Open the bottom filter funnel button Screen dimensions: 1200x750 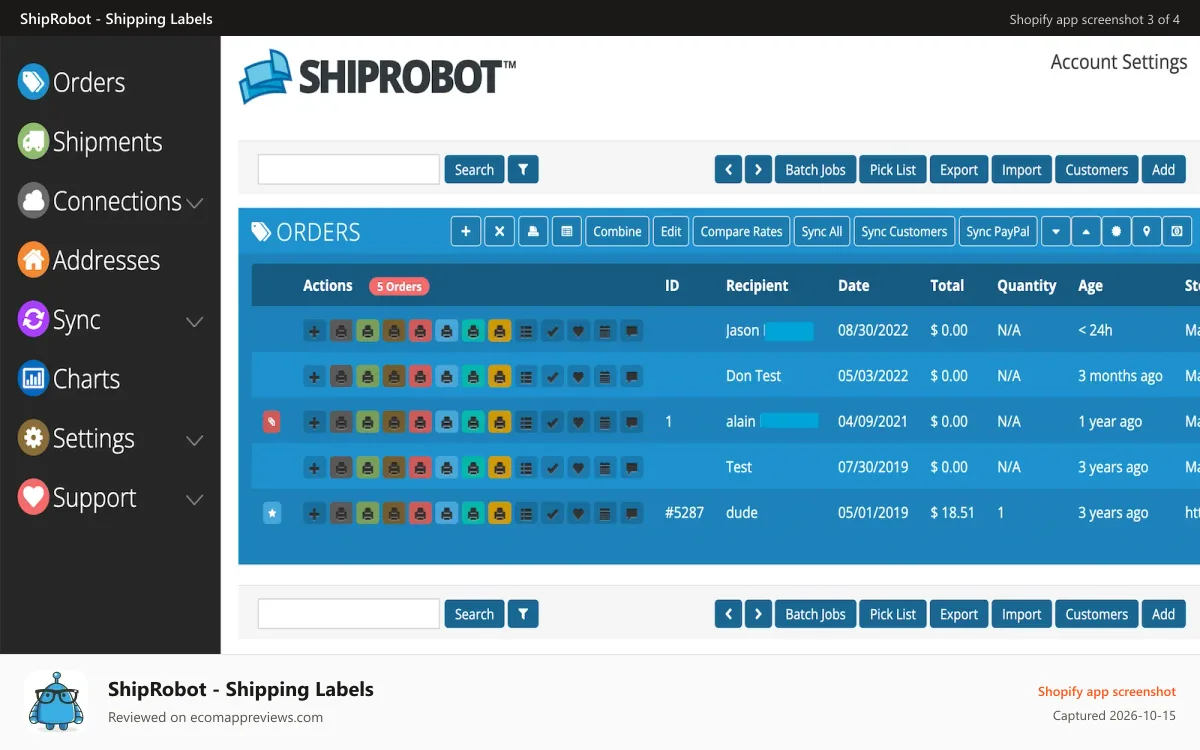pos(523,613)
